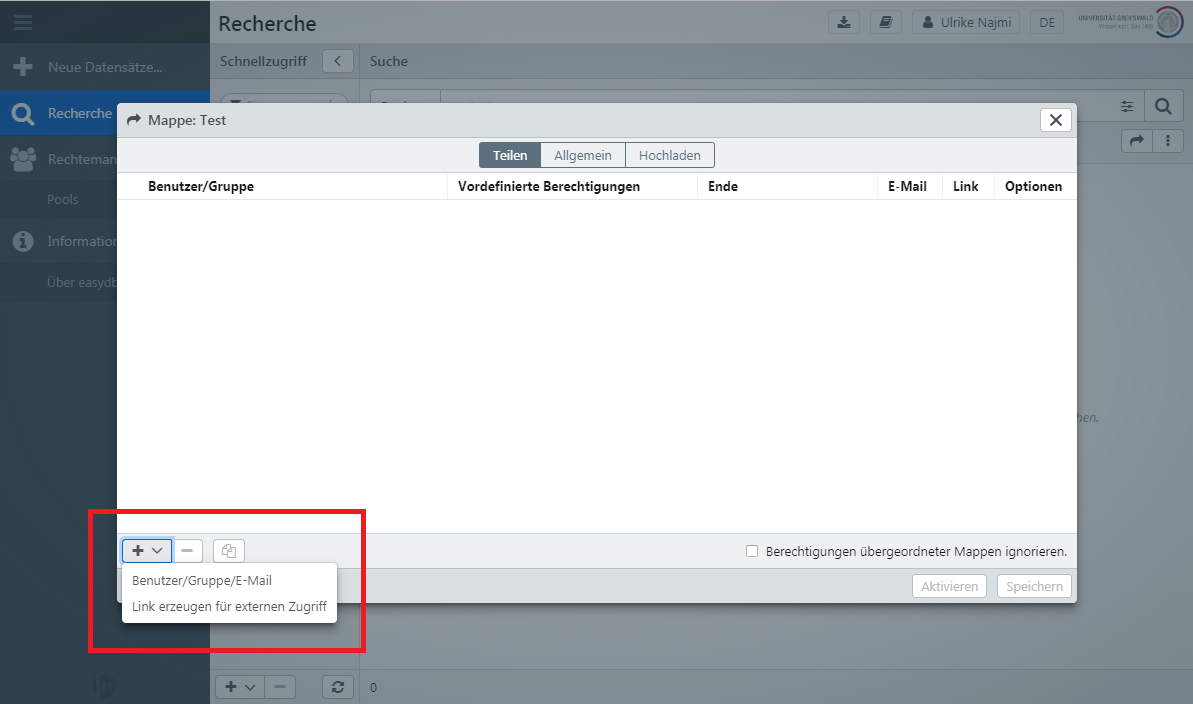Open search filter settings icon
This screenshot has width=1193, height=704.
pos(1127,106)
